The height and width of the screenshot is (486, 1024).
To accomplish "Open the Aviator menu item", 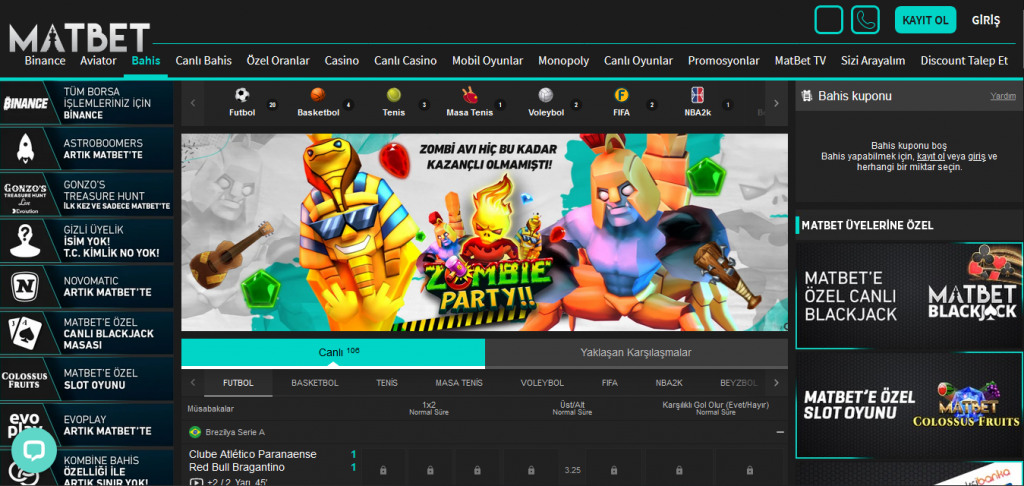I will tap(98, 61).
